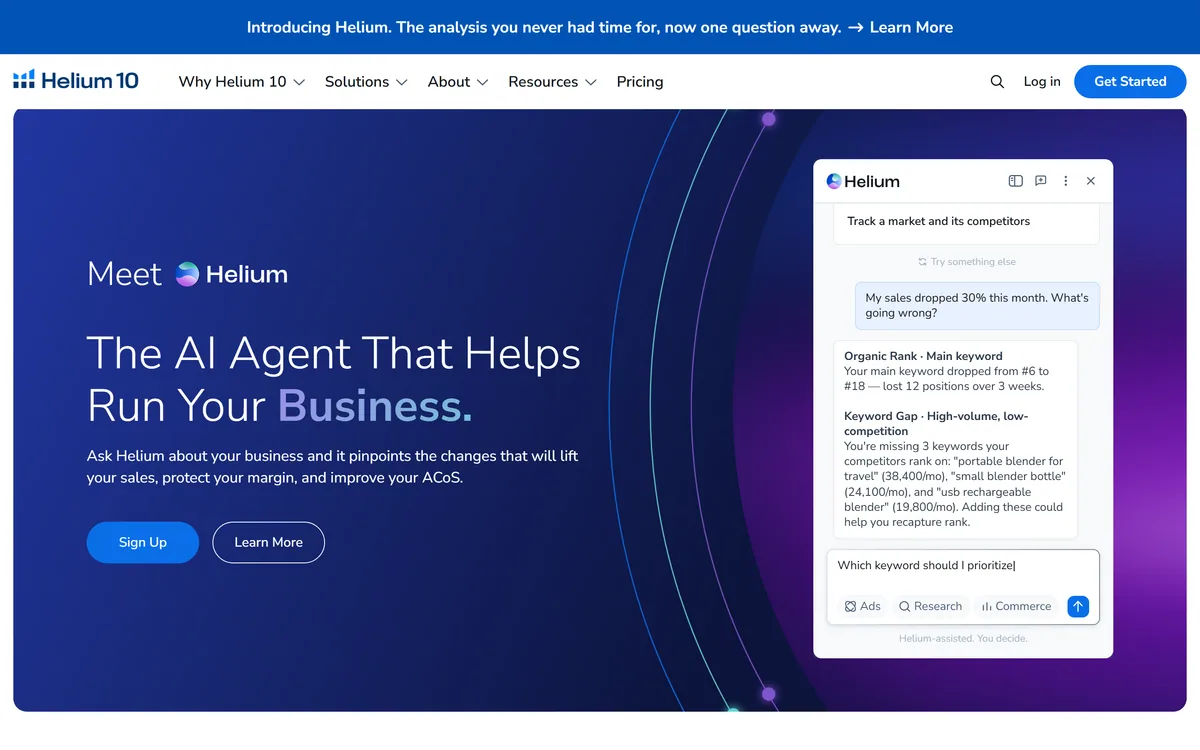The image size is (1200, 750).
Task: Click the user message about sales dropping 30%
Action: tap(977, 305)
